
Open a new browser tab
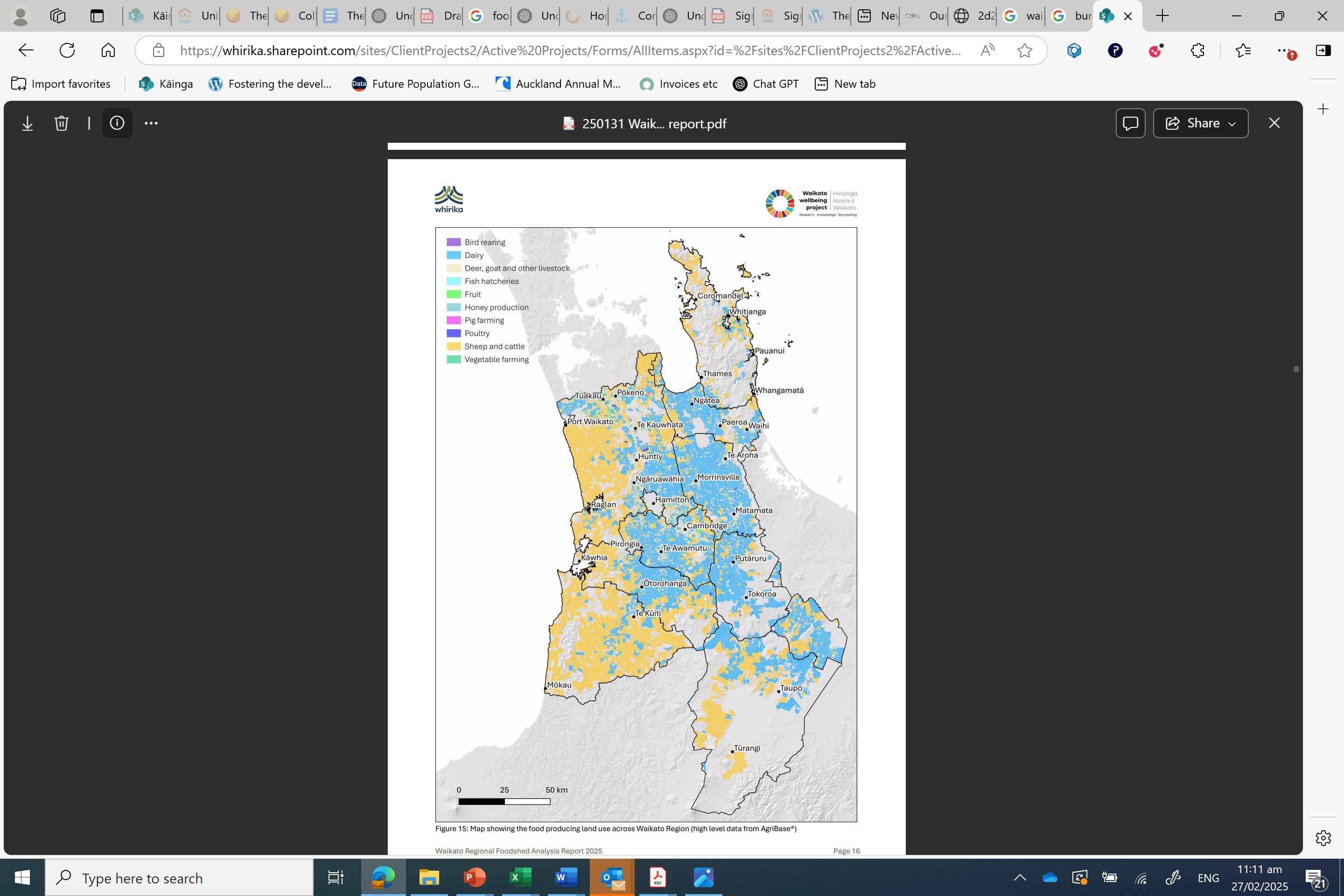1162,16
